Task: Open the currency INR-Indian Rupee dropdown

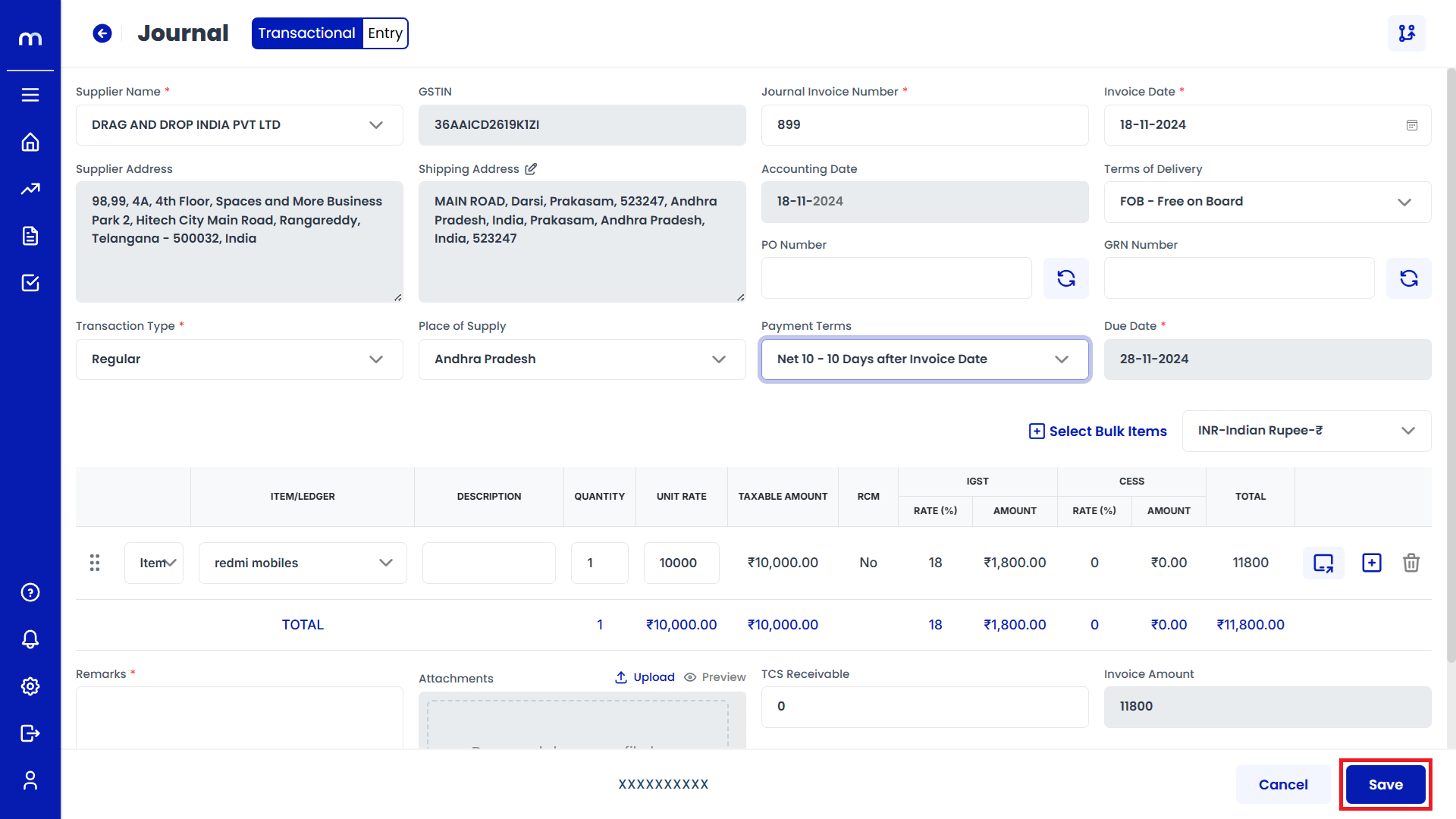Action: 1306,431
